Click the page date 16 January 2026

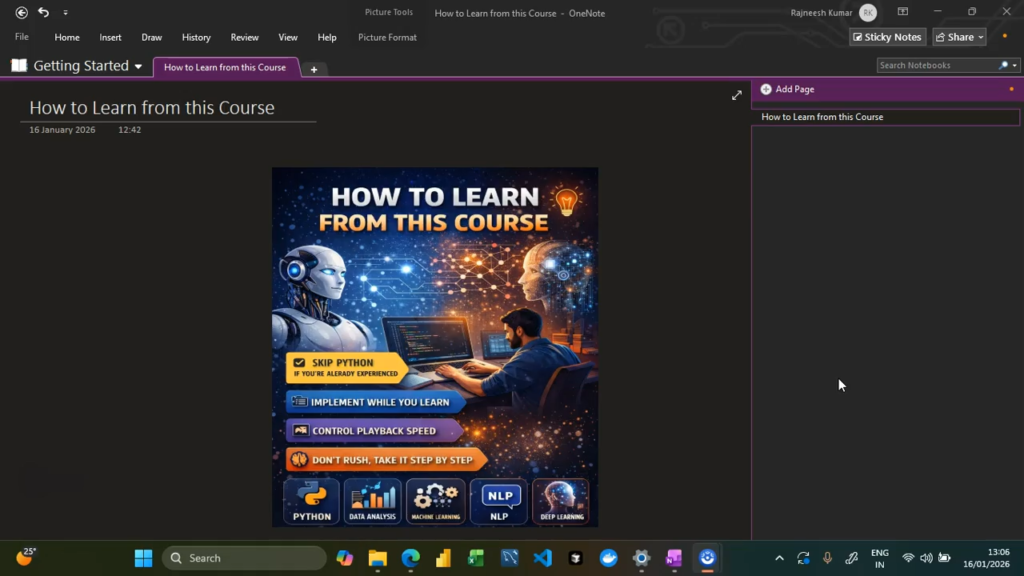tap(62, 130)
